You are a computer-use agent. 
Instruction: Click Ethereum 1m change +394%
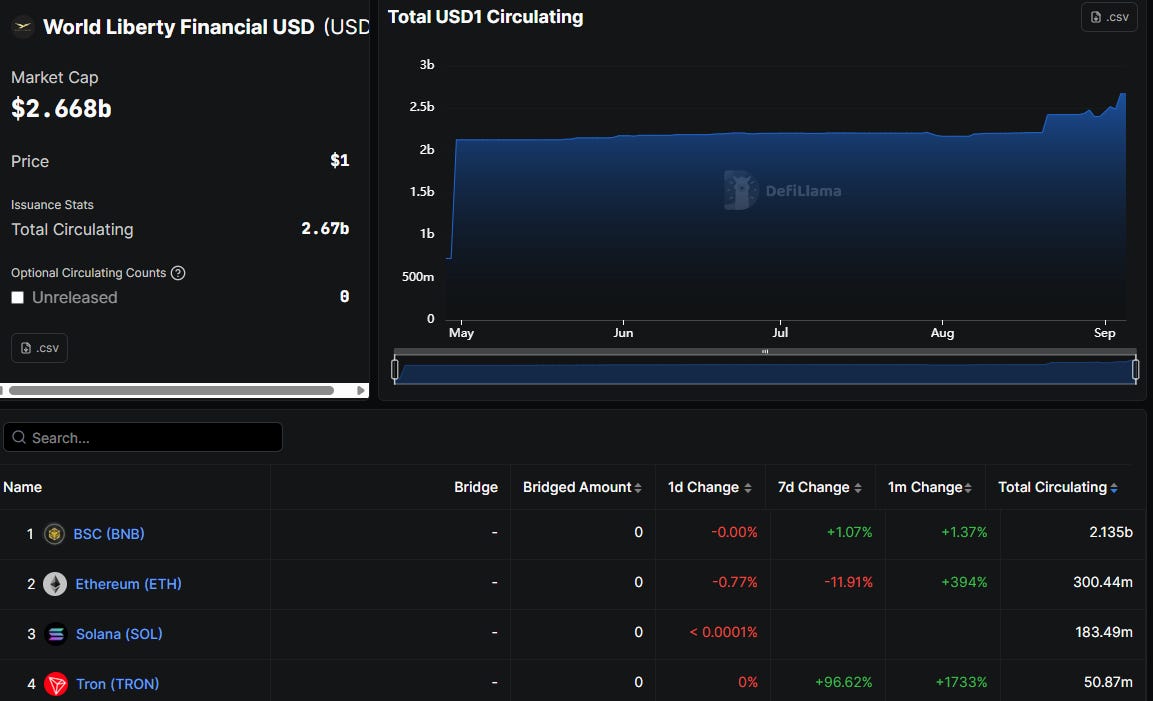point(964,582)
